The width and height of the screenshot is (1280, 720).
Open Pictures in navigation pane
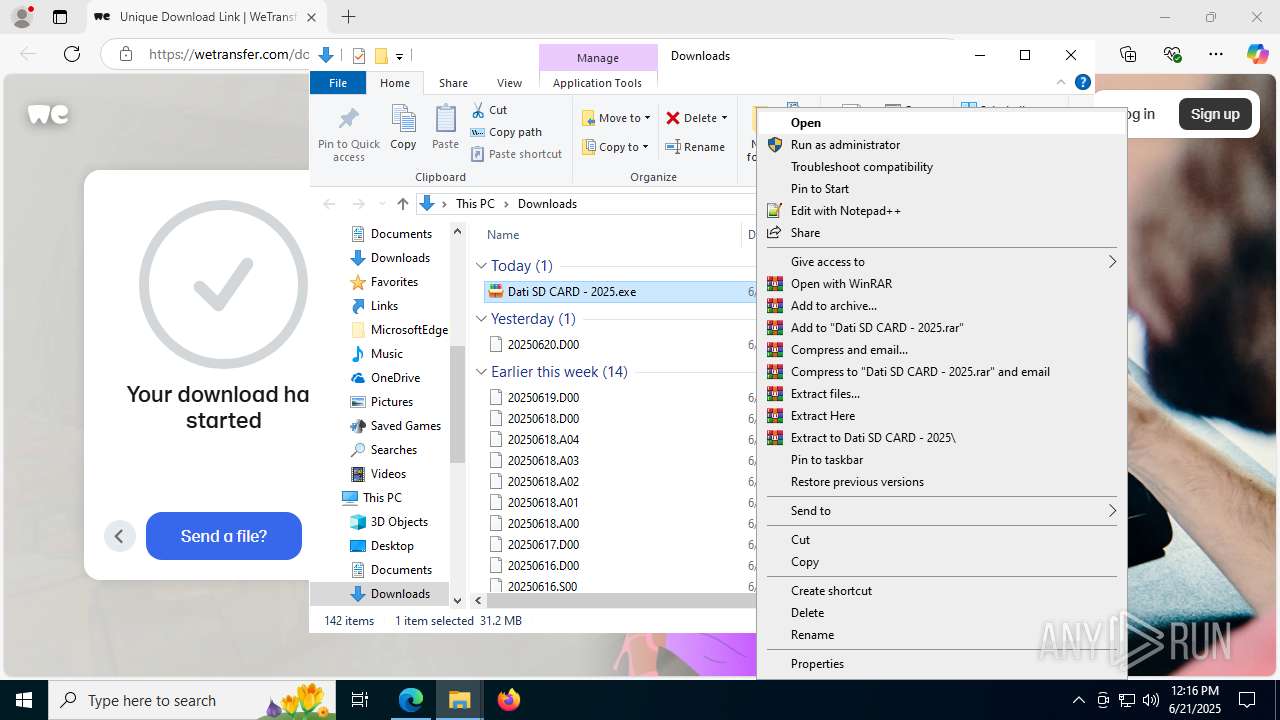tap(391, 402)
